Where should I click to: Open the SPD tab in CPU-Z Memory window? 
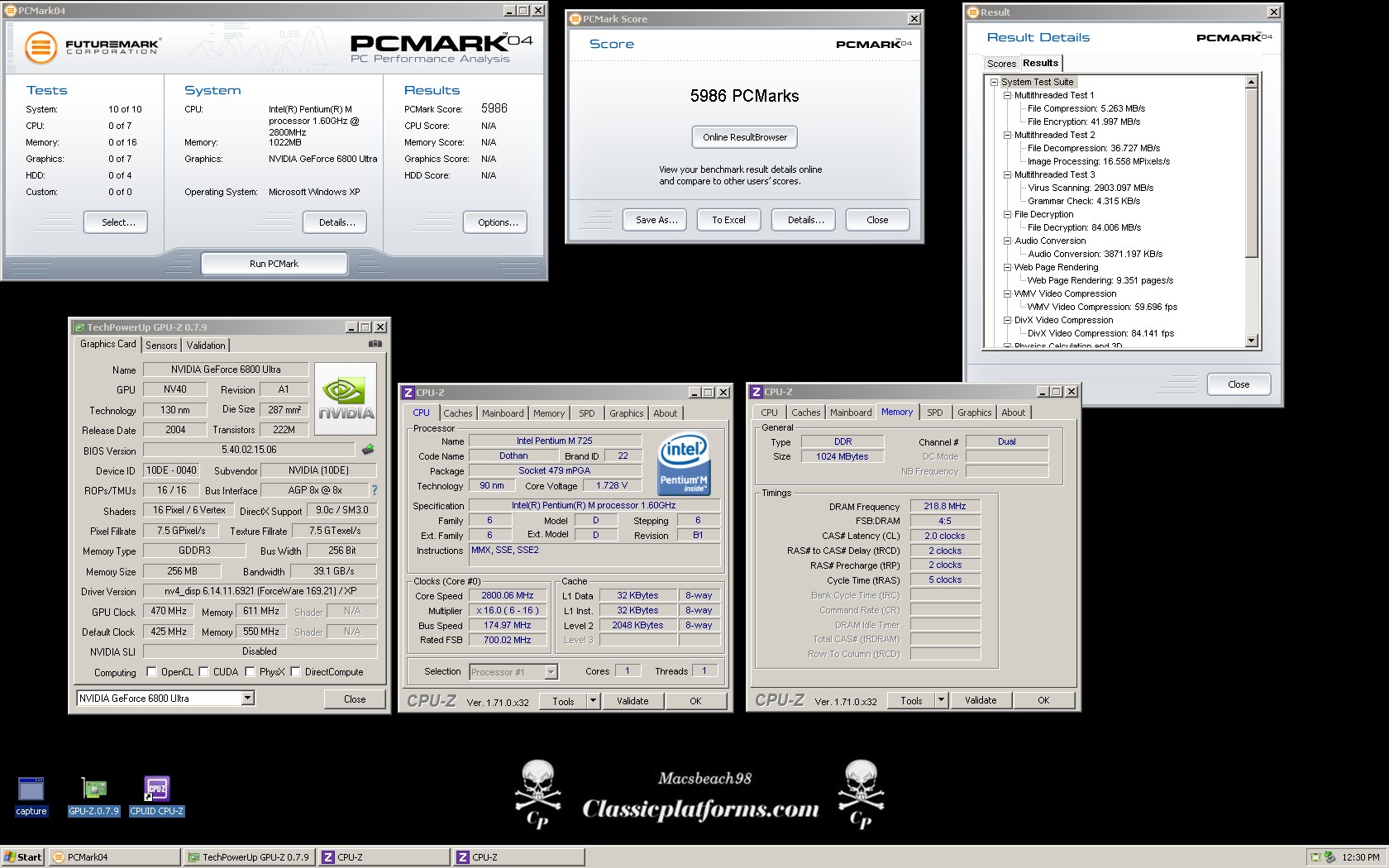coord(934,413)
